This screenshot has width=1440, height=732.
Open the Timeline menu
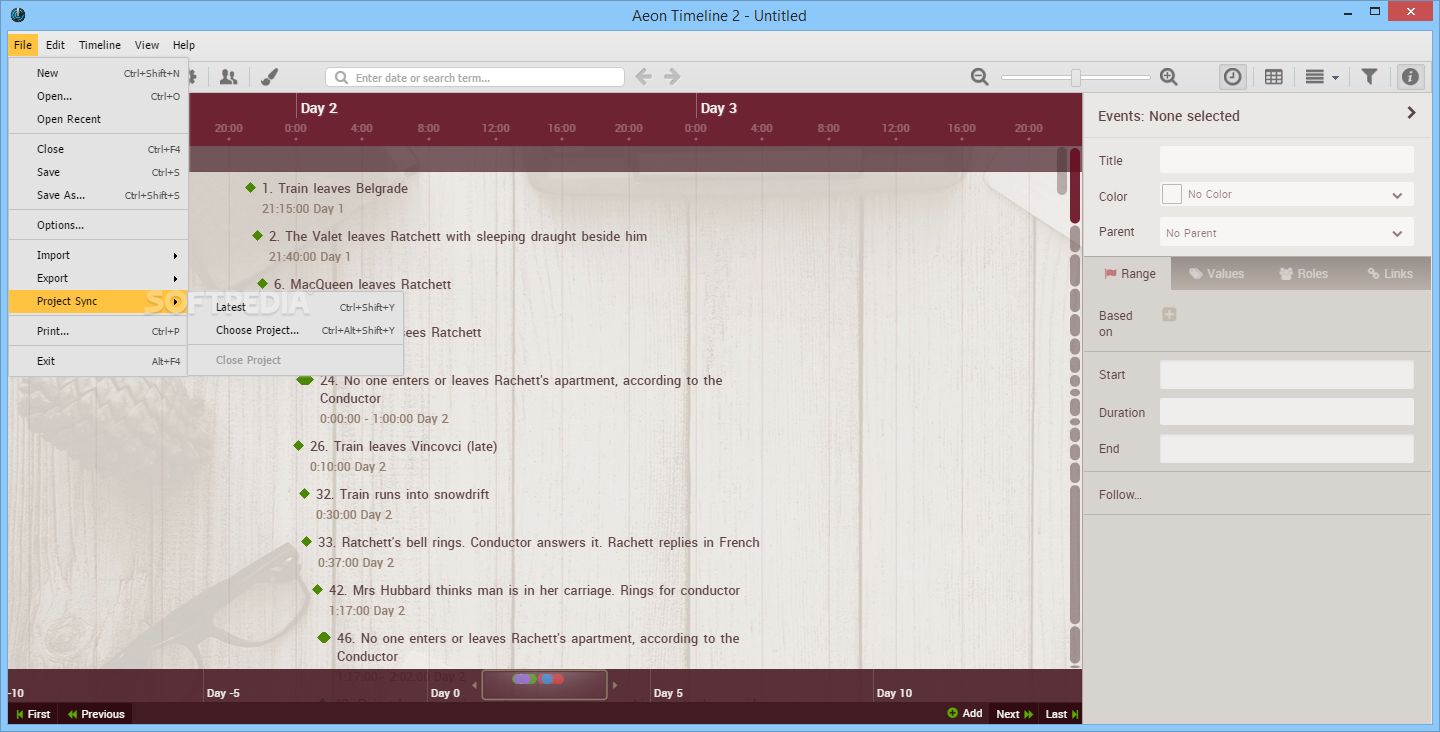pyautogui.click(x=100, y=45)
